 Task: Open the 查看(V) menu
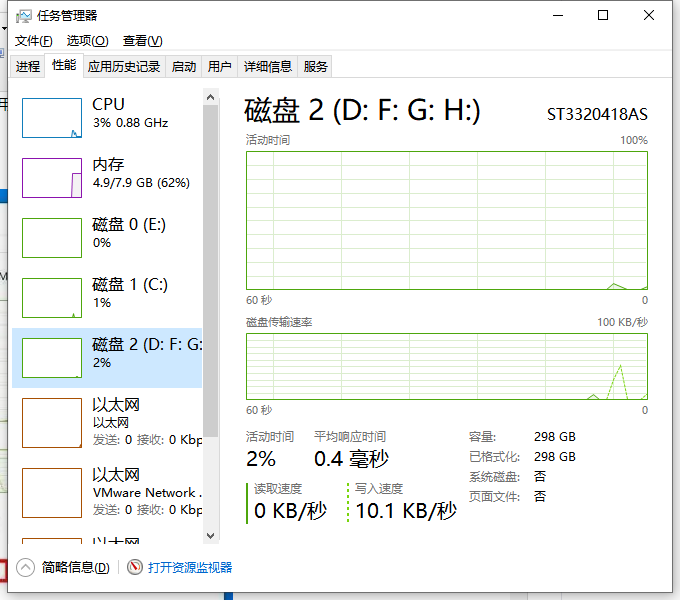click(142, 41)
